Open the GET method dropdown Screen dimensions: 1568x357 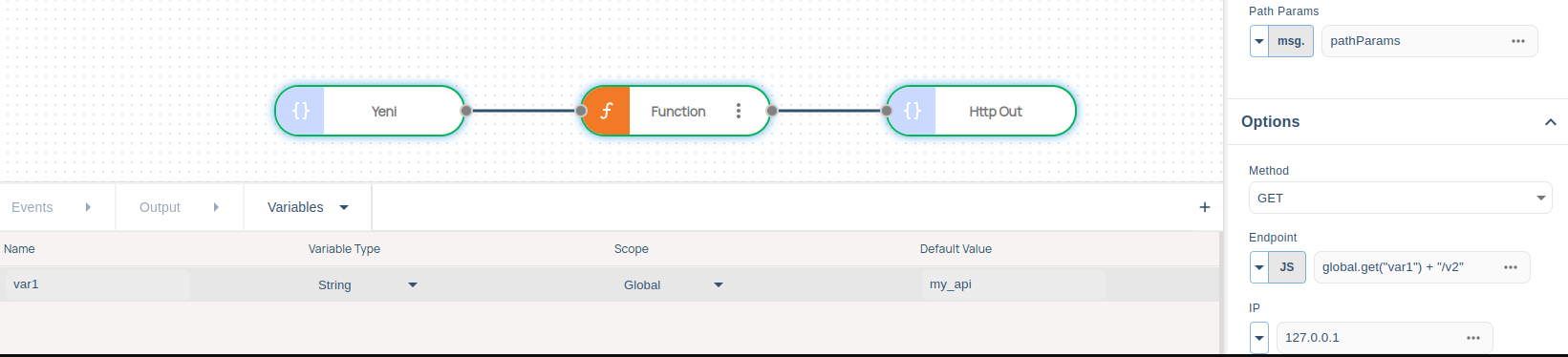tap(1401, 198)
